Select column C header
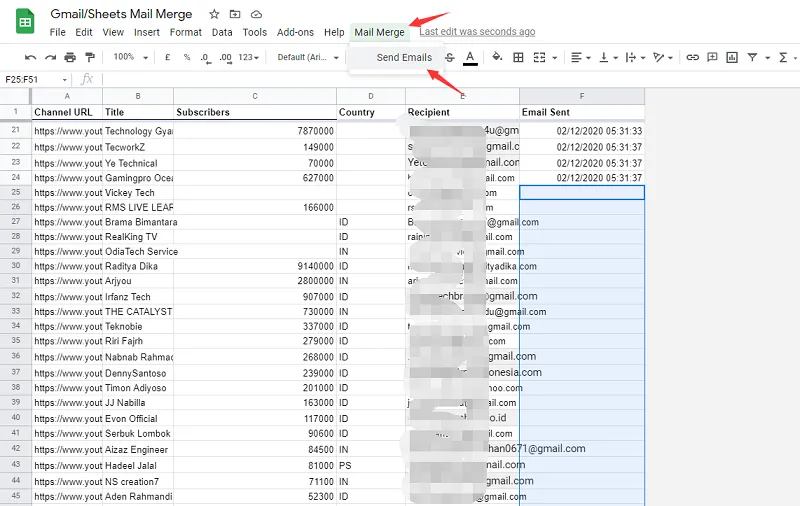This screenshot has height=506, width=800. pyautogui.click(x=255, y=96)
